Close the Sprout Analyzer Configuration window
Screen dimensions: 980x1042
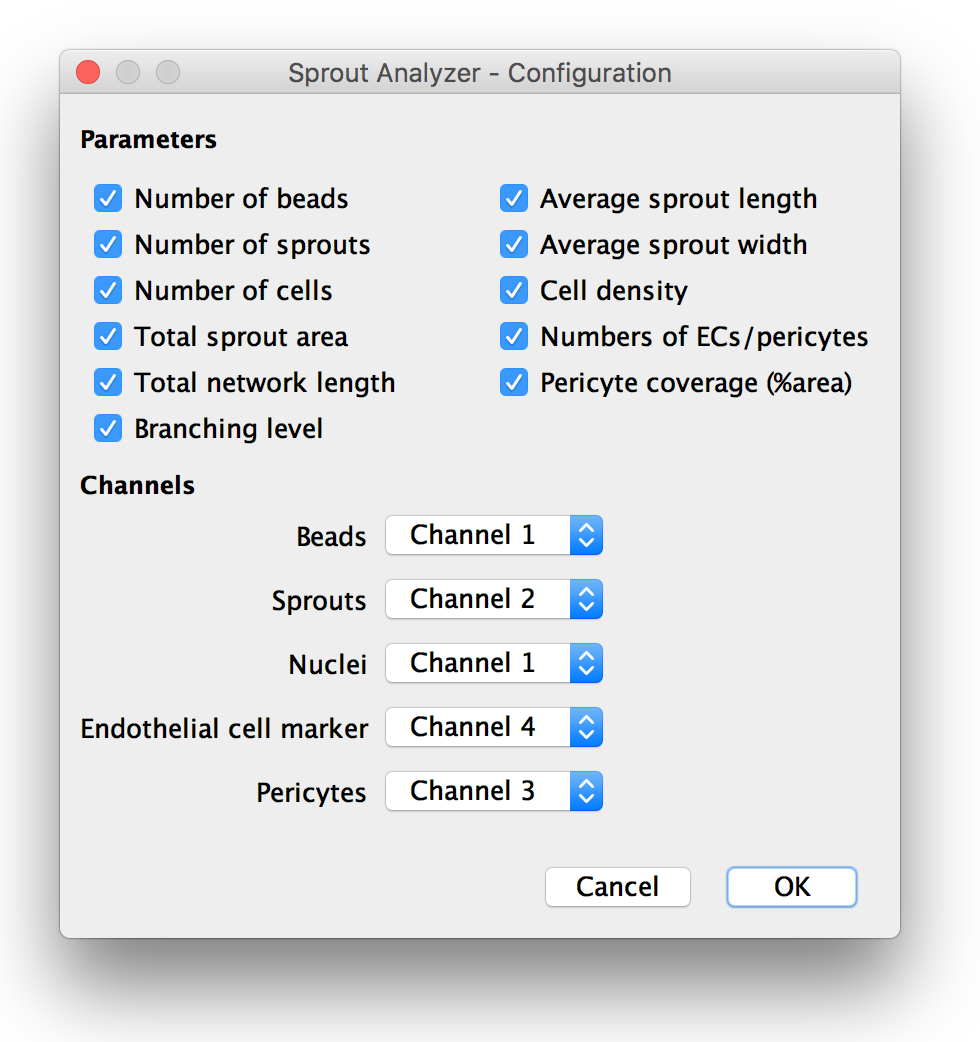tap(88, 72)
